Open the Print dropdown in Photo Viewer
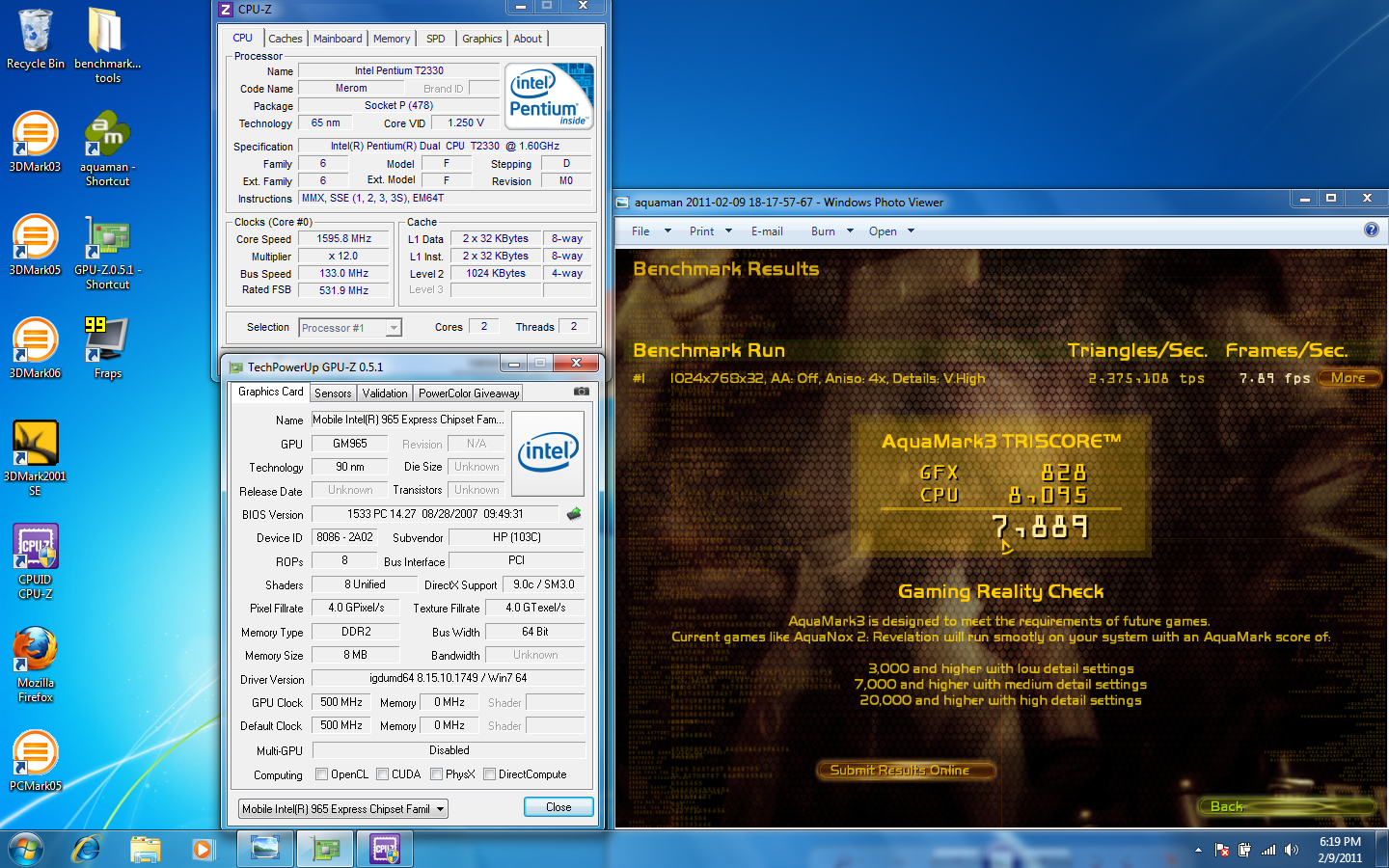1389x868 pixels. 711,231
